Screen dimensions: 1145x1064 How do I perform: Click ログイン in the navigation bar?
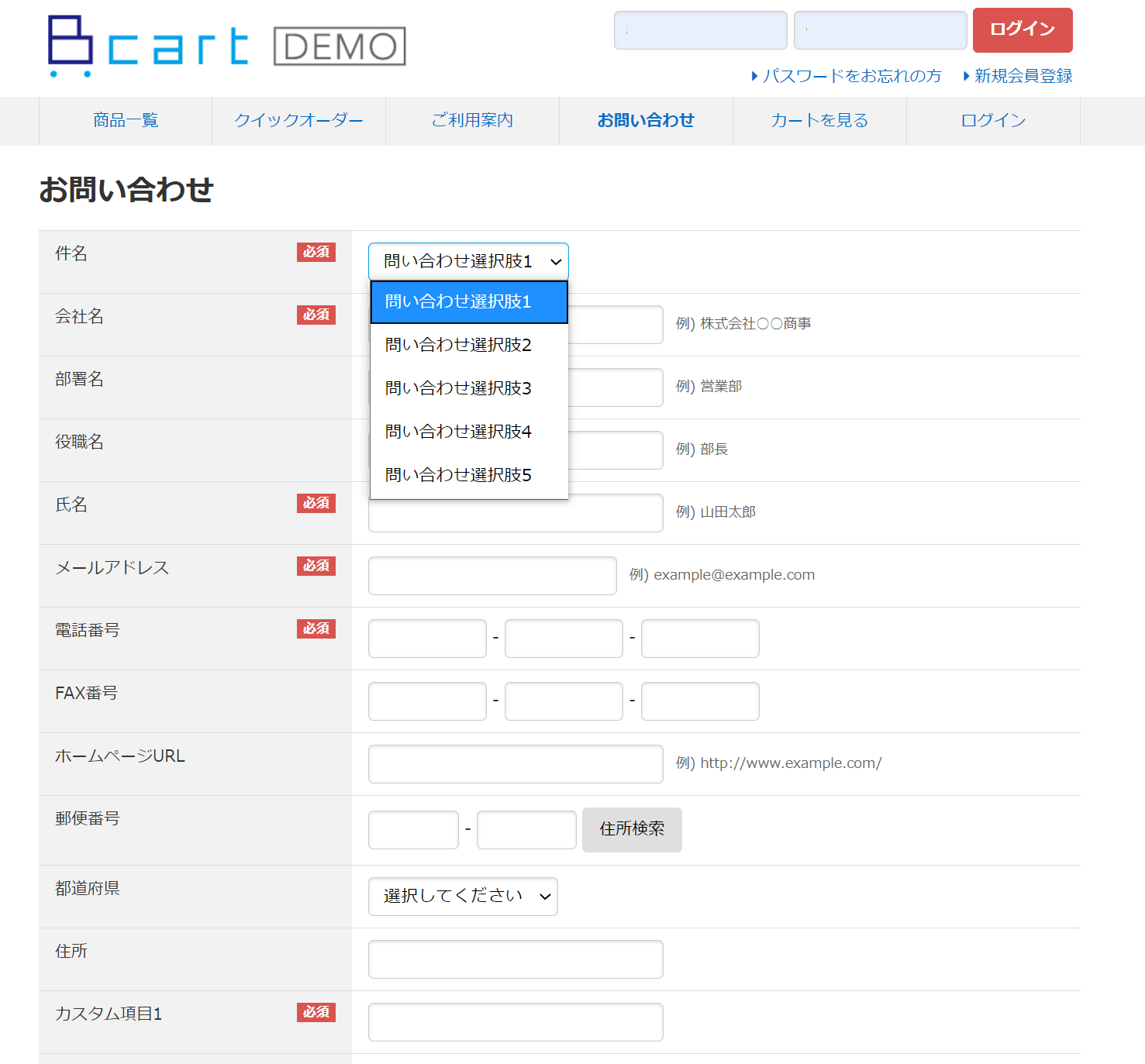pyautogui.click(x=994, y=121)
